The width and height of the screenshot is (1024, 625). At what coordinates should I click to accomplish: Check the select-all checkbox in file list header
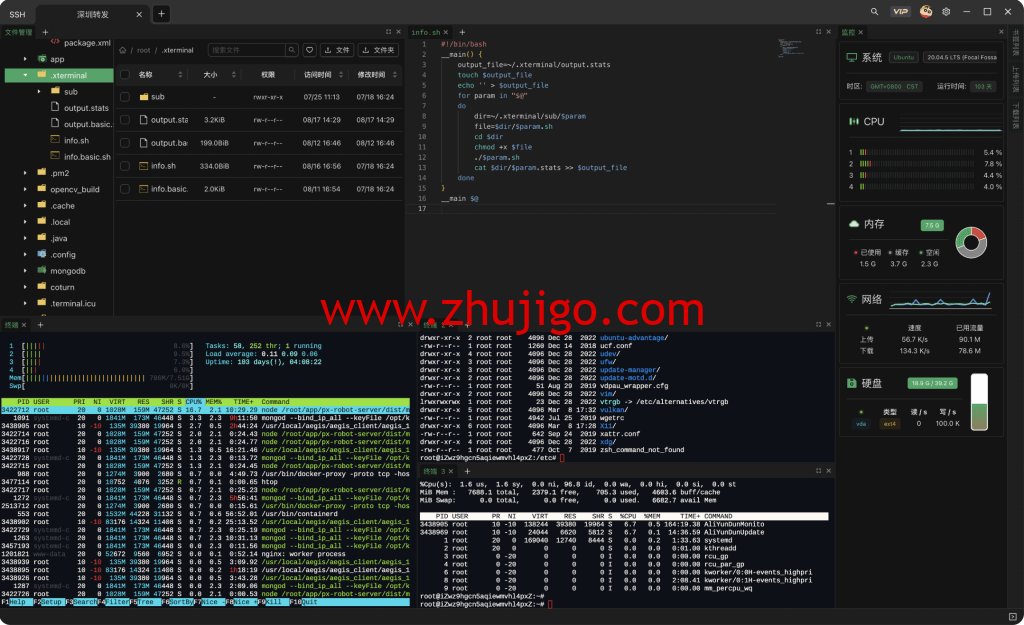(x=125, y=75)
